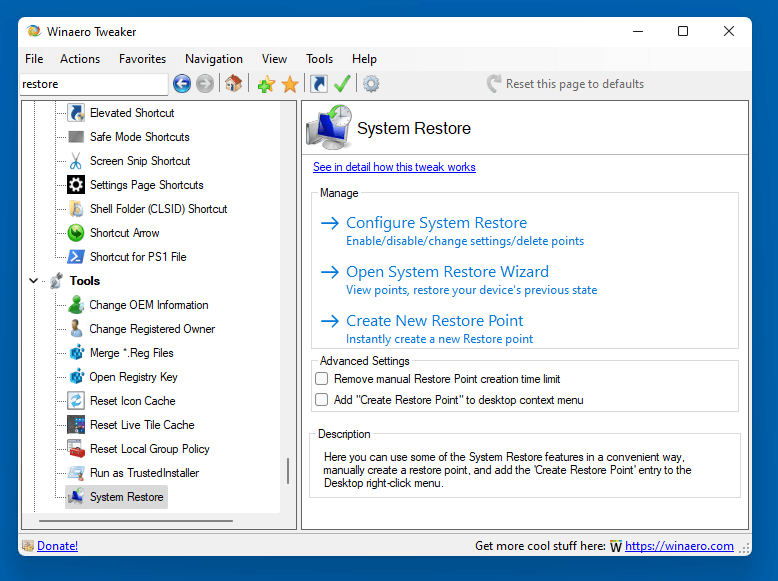Collapse the Tools tree category
The width and height of the screenshot is (778, 581).
33,281
